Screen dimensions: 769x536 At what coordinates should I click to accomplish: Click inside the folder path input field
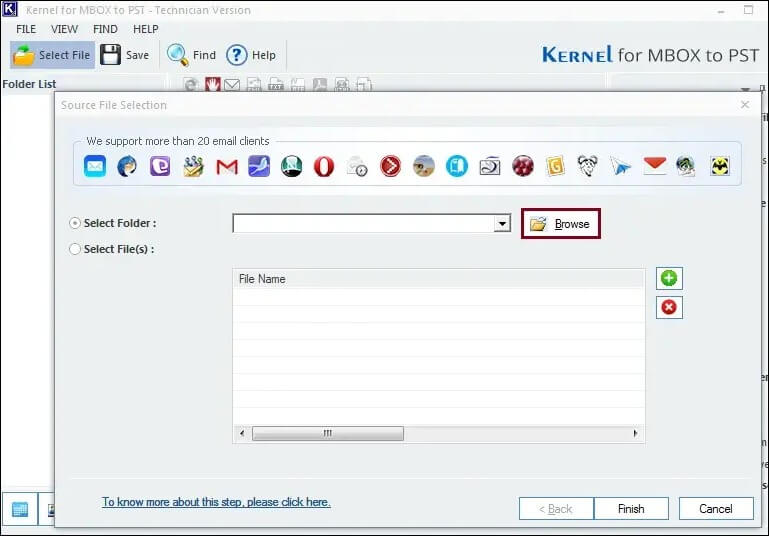coord(363,224)
